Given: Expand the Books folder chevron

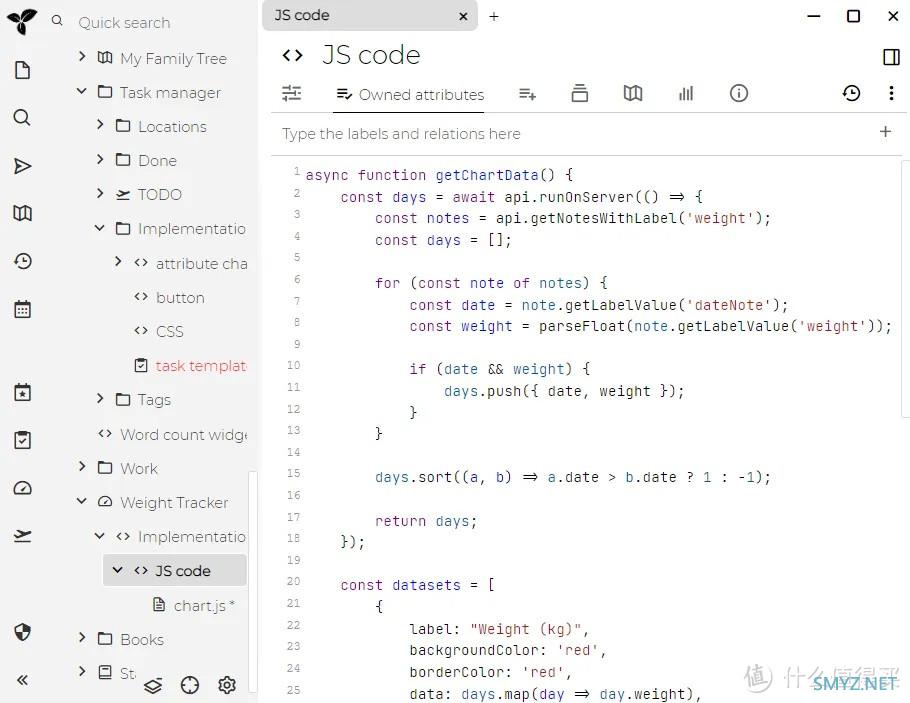Looking at the screenshot, I should point(82,638).
